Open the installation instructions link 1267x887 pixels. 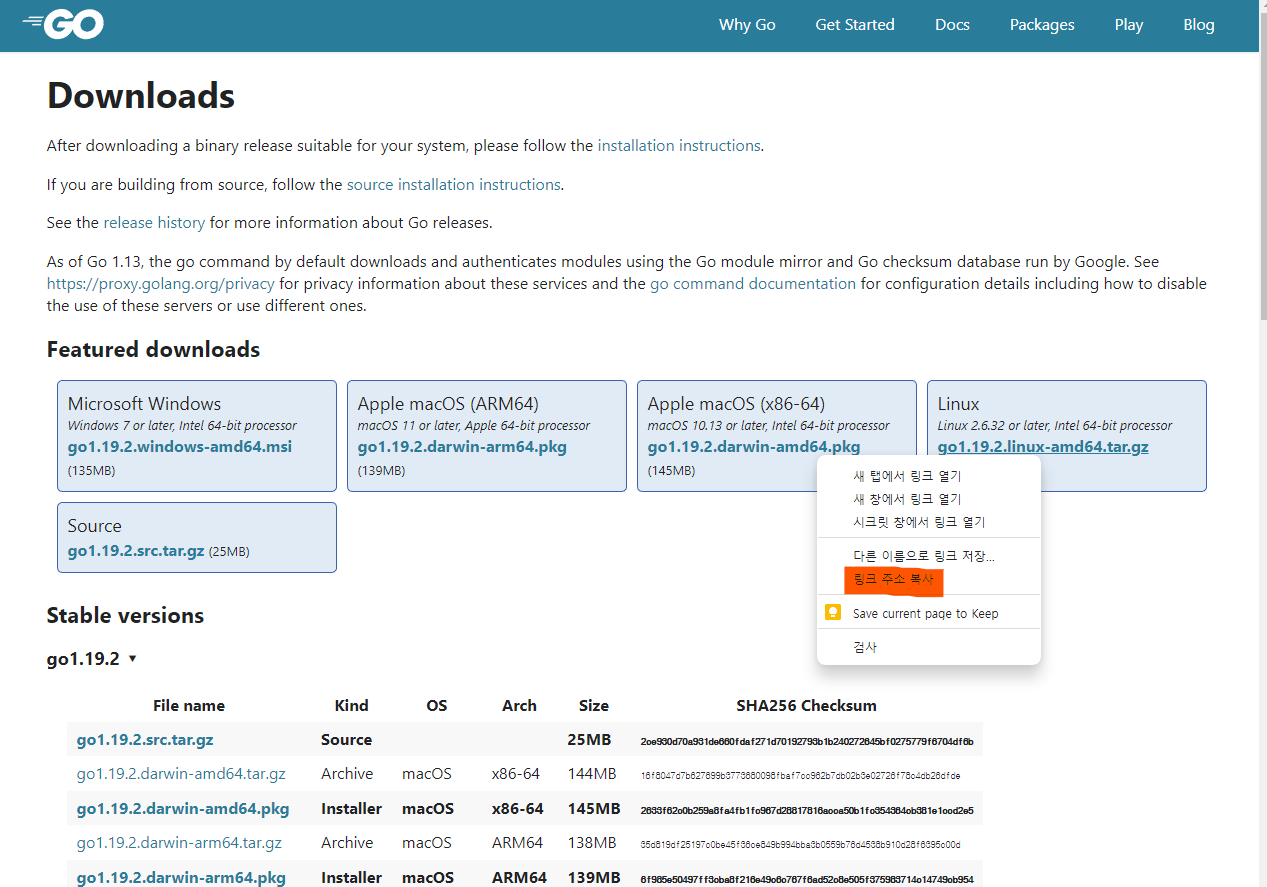click(679, 146)
